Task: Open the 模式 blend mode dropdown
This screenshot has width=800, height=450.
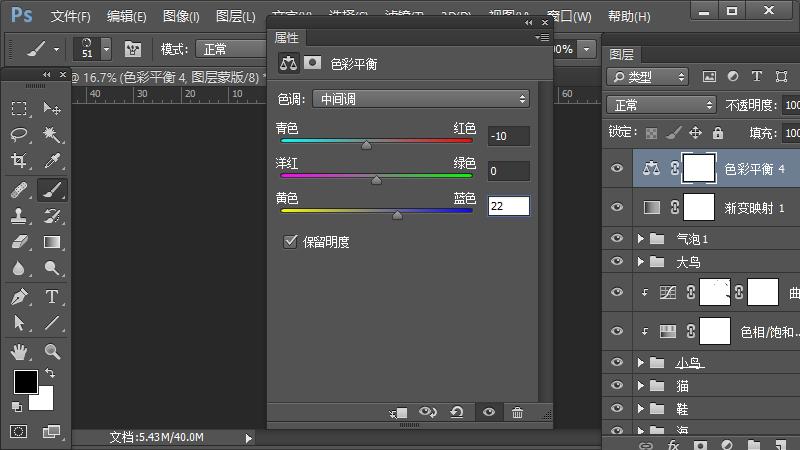Action: pyautogui.click(x=232, y=49)
